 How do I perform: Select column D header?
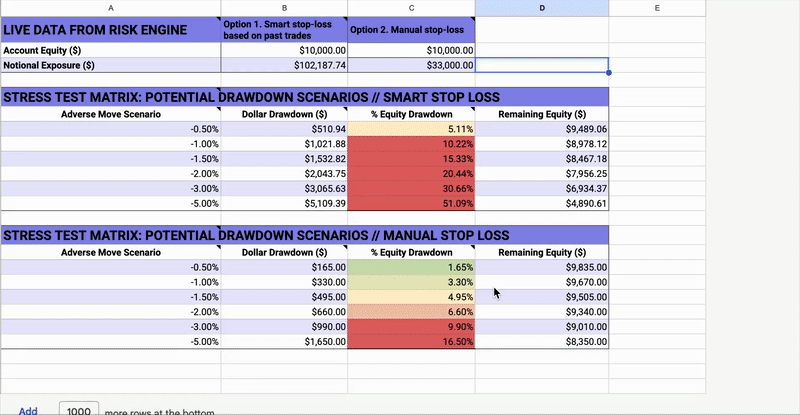tap(542, 8)
